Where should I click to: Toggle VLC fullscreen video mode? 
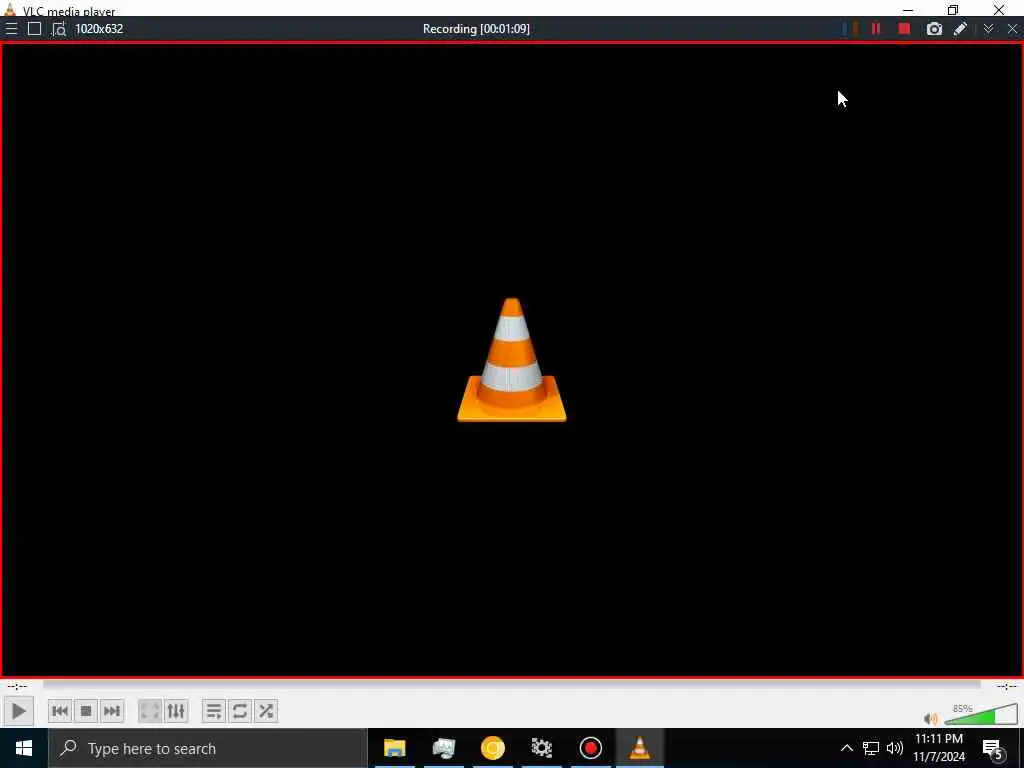pyautogui.click(x=150, y=711)
